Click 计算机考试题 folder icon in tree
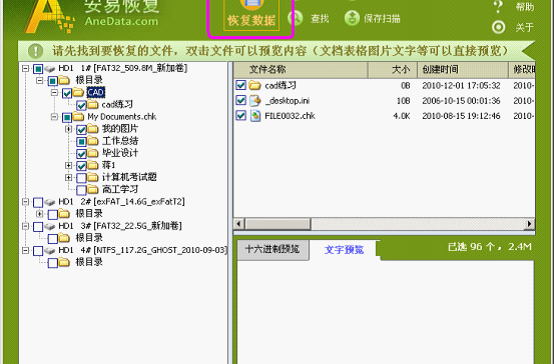Screen dimensions: 554x364 (93, 177)
